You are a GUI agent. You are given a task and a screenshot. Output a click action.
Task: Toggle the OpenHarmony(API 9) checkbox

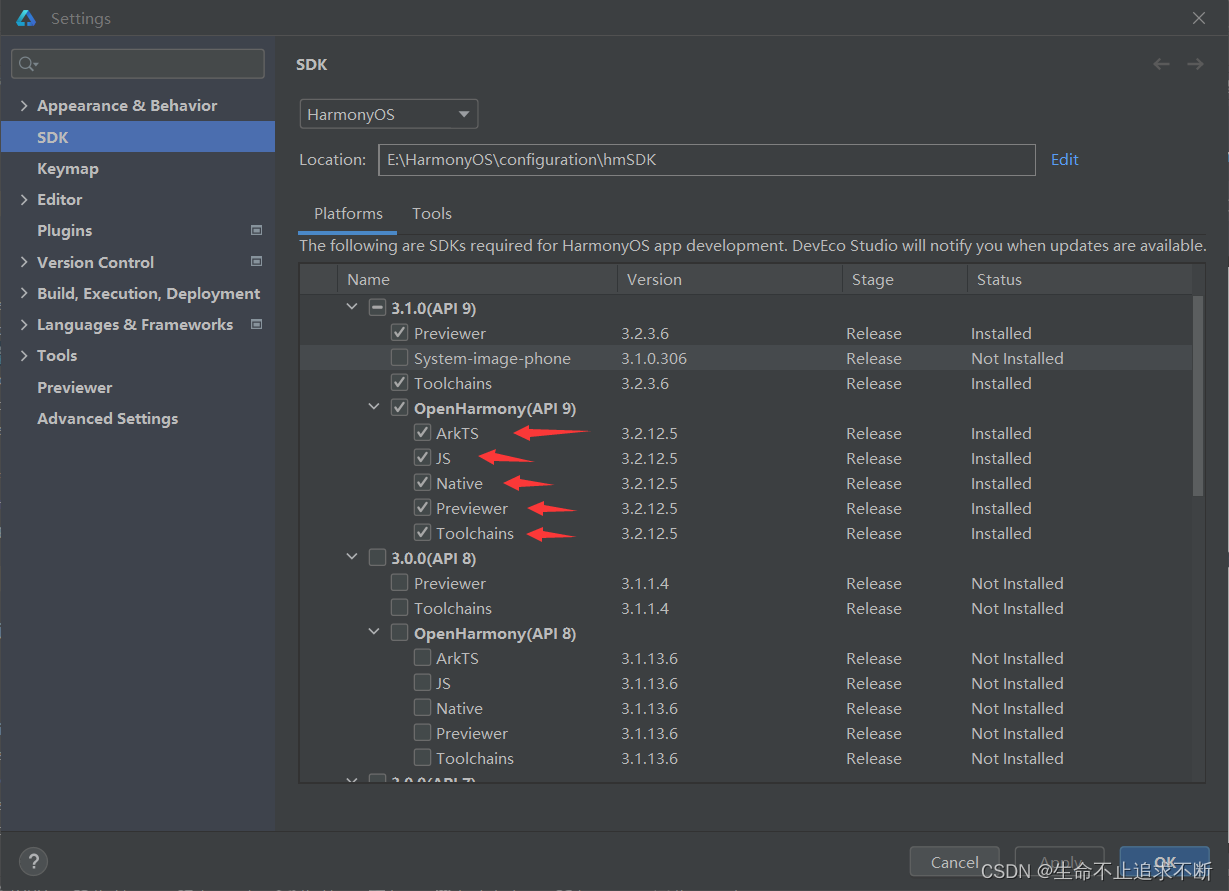click(x=399, y=408)
